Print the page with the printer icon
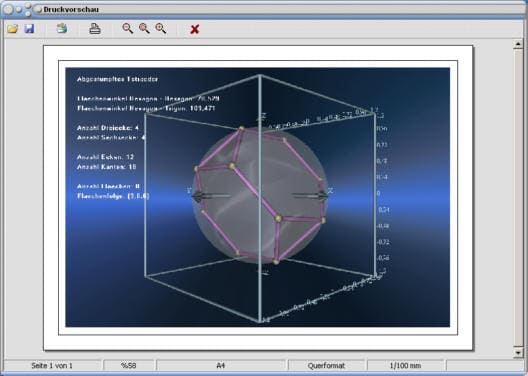Screen dimensions: 528x376 coord(95,29)
